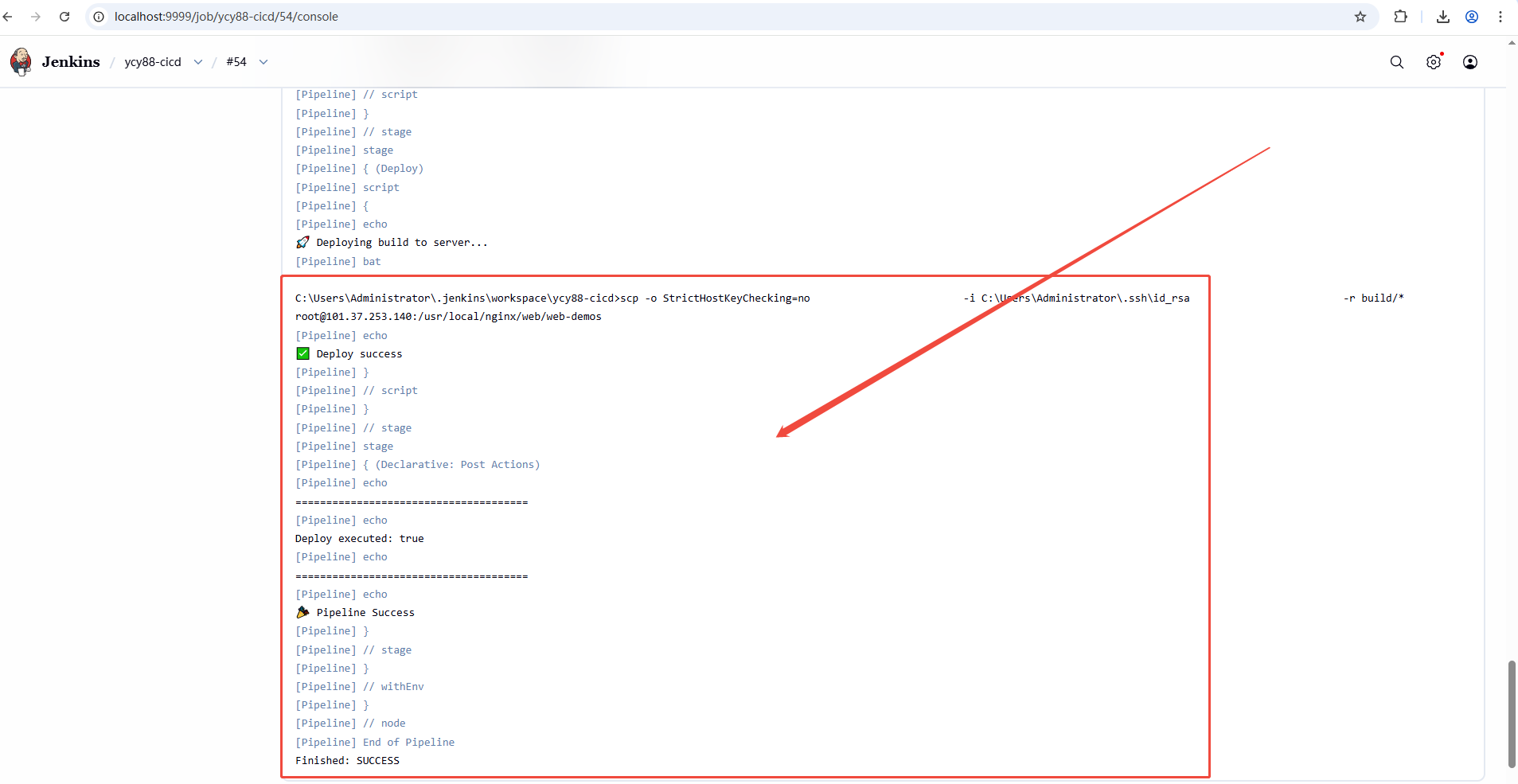Click the Jenkins butler logo icon
The width and height of the screenshot is (1518, 784).
point(21,61)
